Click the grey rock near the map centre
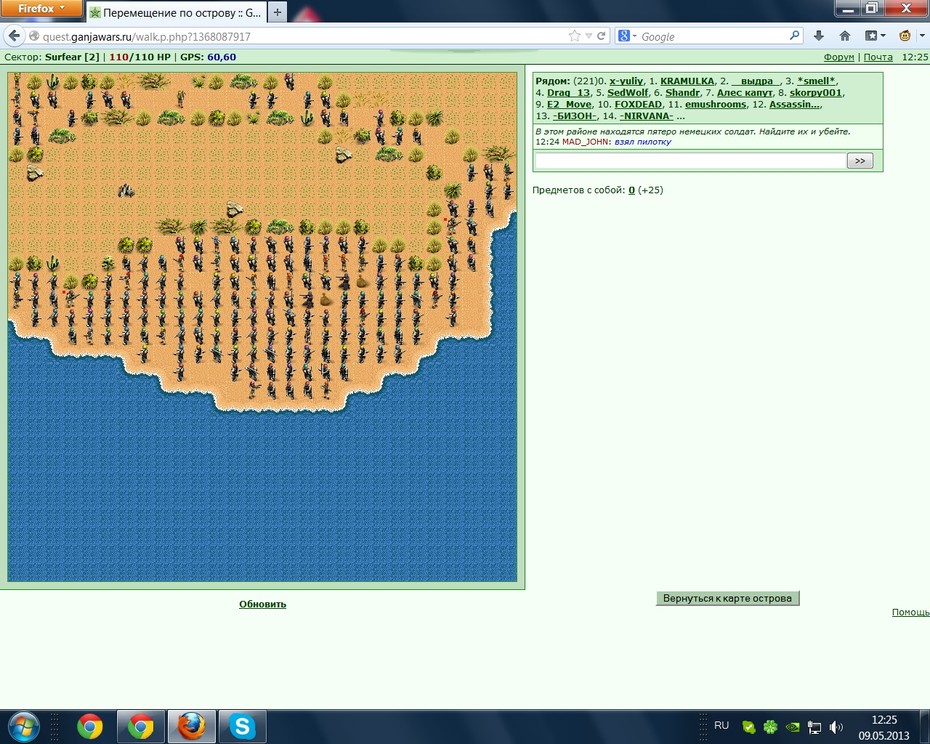Image resolution: width=930 pixels, height=744 pixels. pos(235,209)
